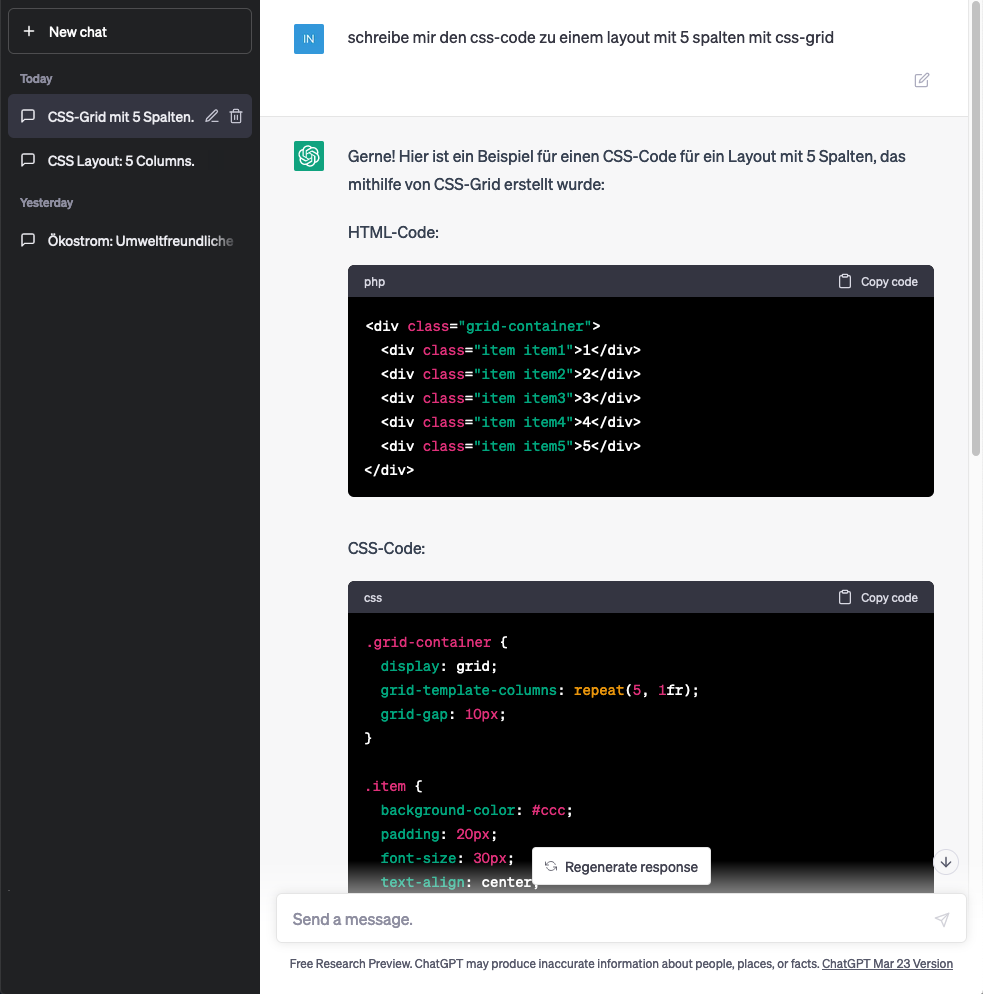Open the Ökostrom conversation from Yesterday

(140, 240)
